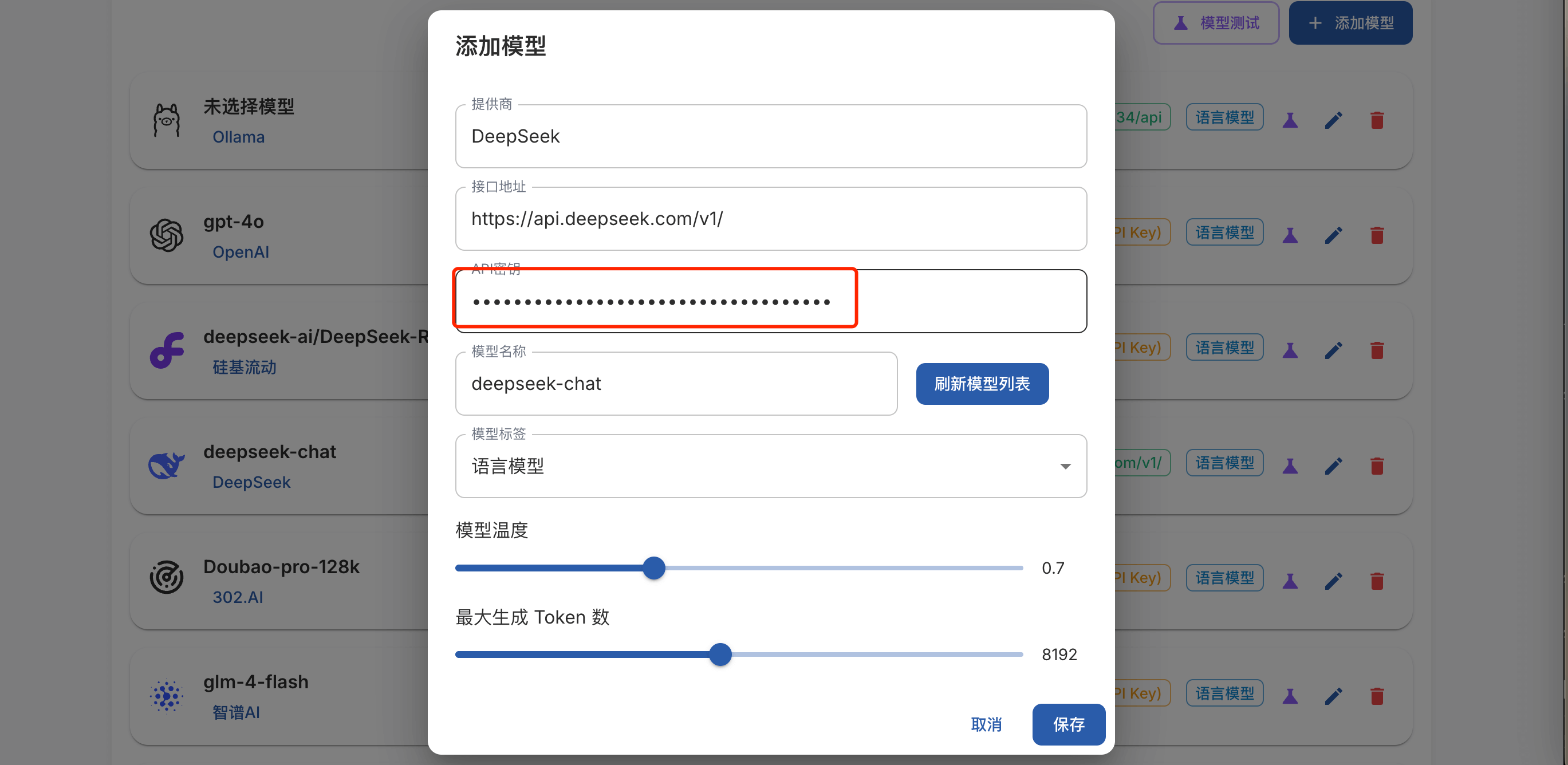Click 保存 to save the model

coord(1068,724)
